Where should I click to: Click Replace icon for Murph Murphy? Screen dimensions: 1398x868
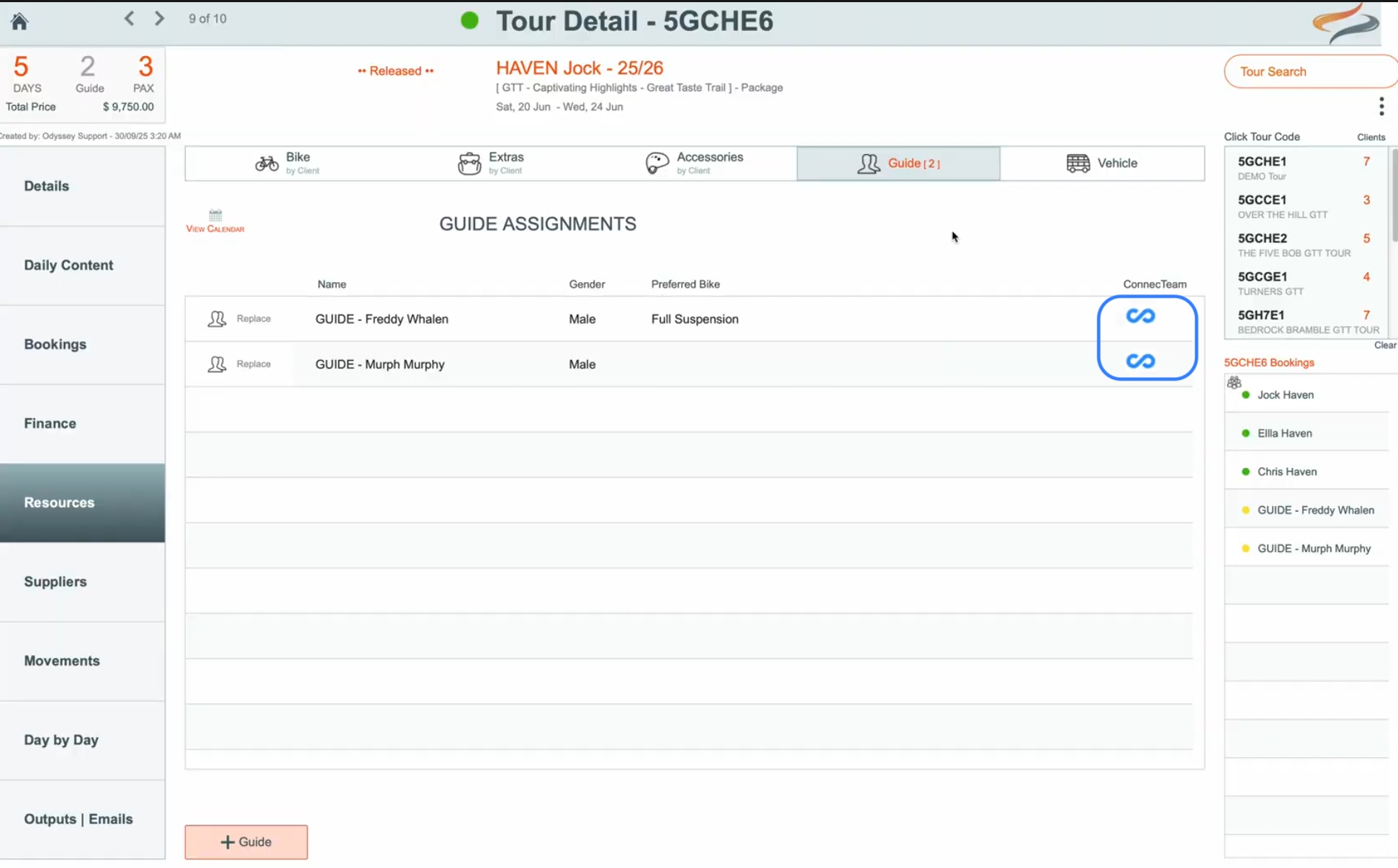tap(217, 364)
